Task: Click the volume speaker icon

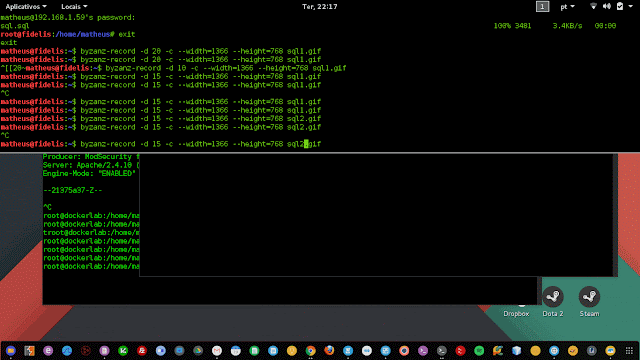Action: (607, 6)
